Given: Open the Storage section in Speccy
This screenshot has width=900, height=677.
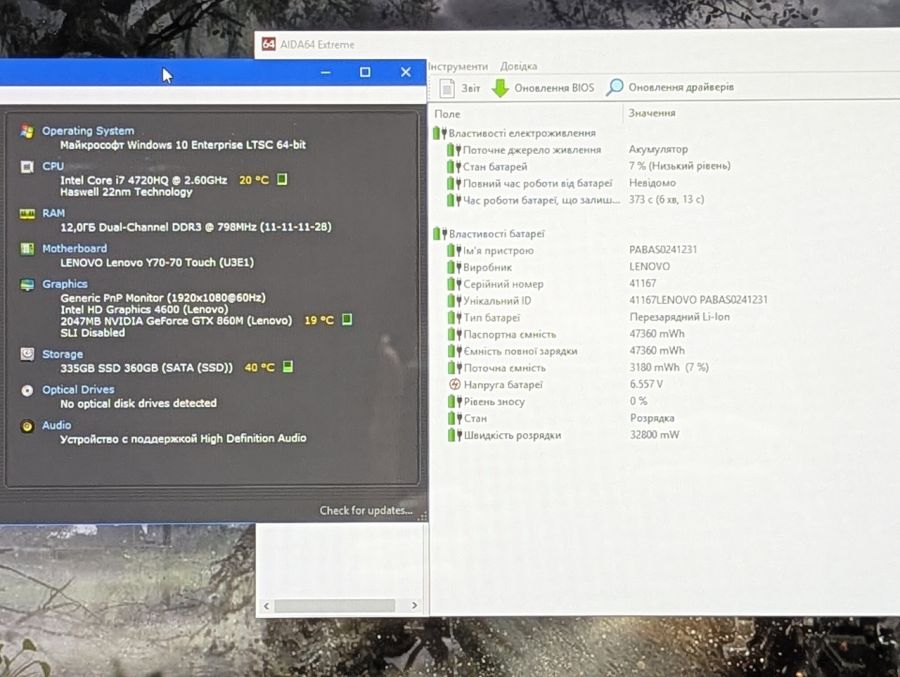Looking at the screenshot, I should (x=63, y=354).
